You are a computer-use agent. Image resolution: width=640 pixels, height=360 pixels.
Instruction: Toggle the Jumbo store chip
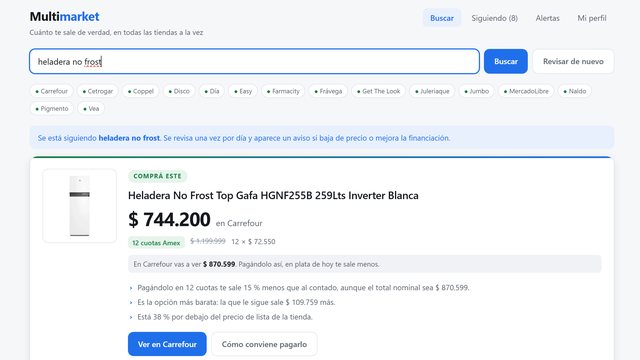476,91
